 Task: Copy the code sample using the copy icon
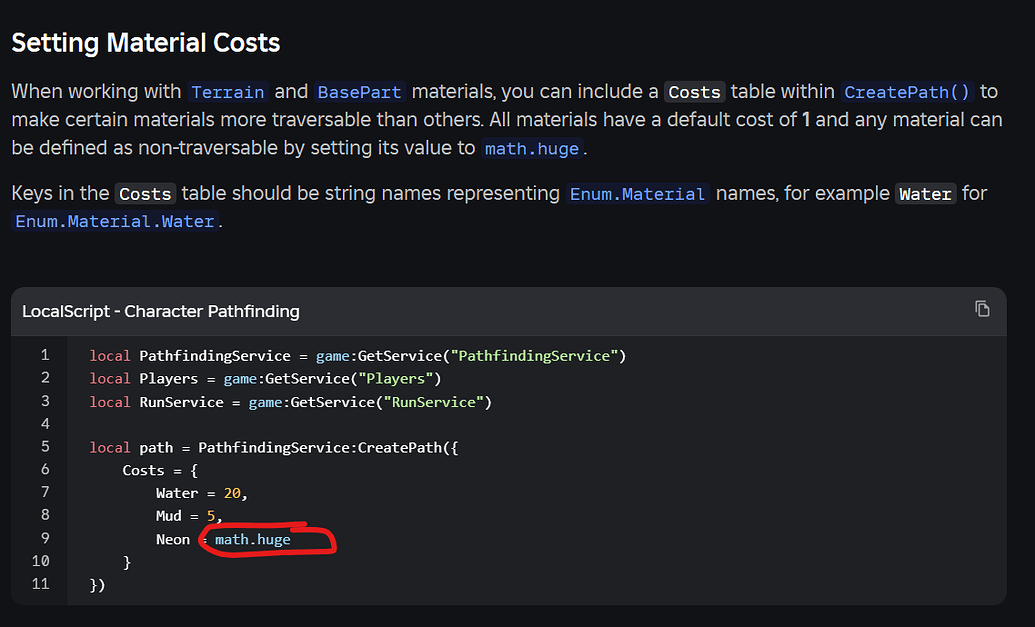tap(982, 309)
